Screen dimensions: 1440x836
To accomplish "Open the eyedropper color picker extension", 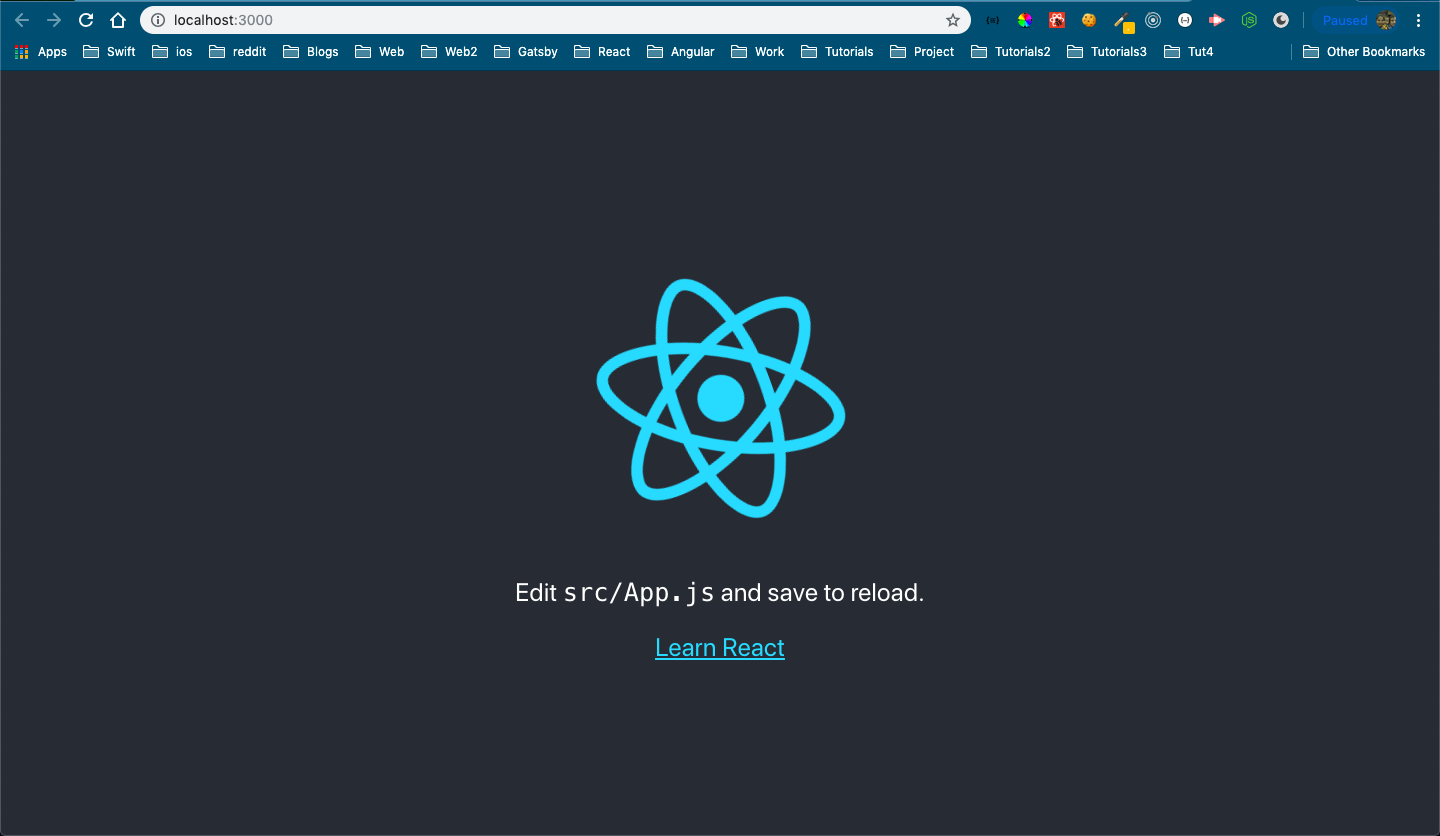I will [x=1123, y=21].
